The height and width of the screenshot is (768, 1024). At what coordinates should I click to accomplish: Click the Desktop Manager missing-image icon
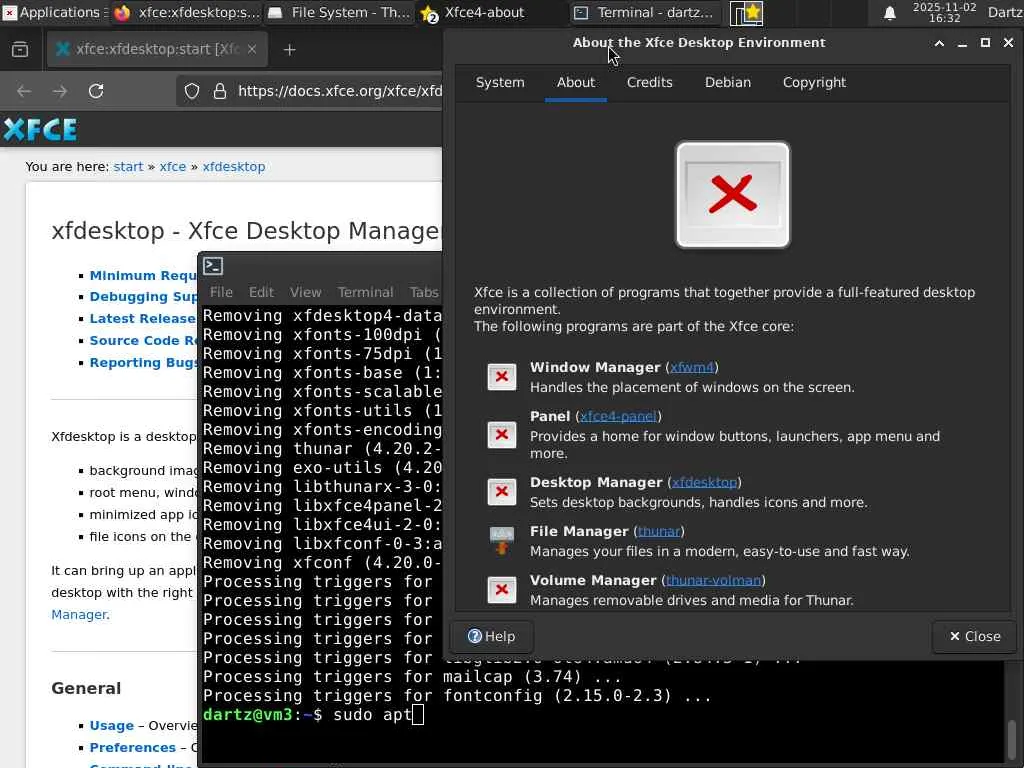(502, 492)
